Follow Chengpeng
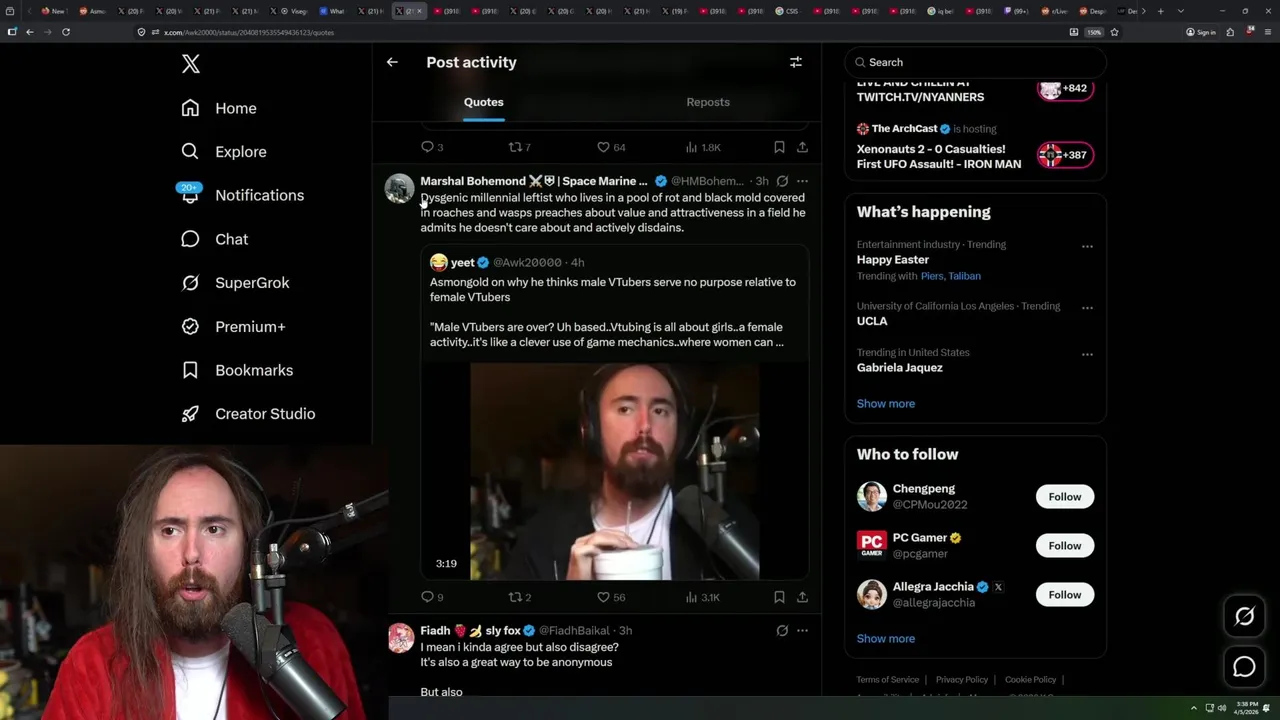The width and height of the screenshot is (1280, 720). click(1065, 497)
